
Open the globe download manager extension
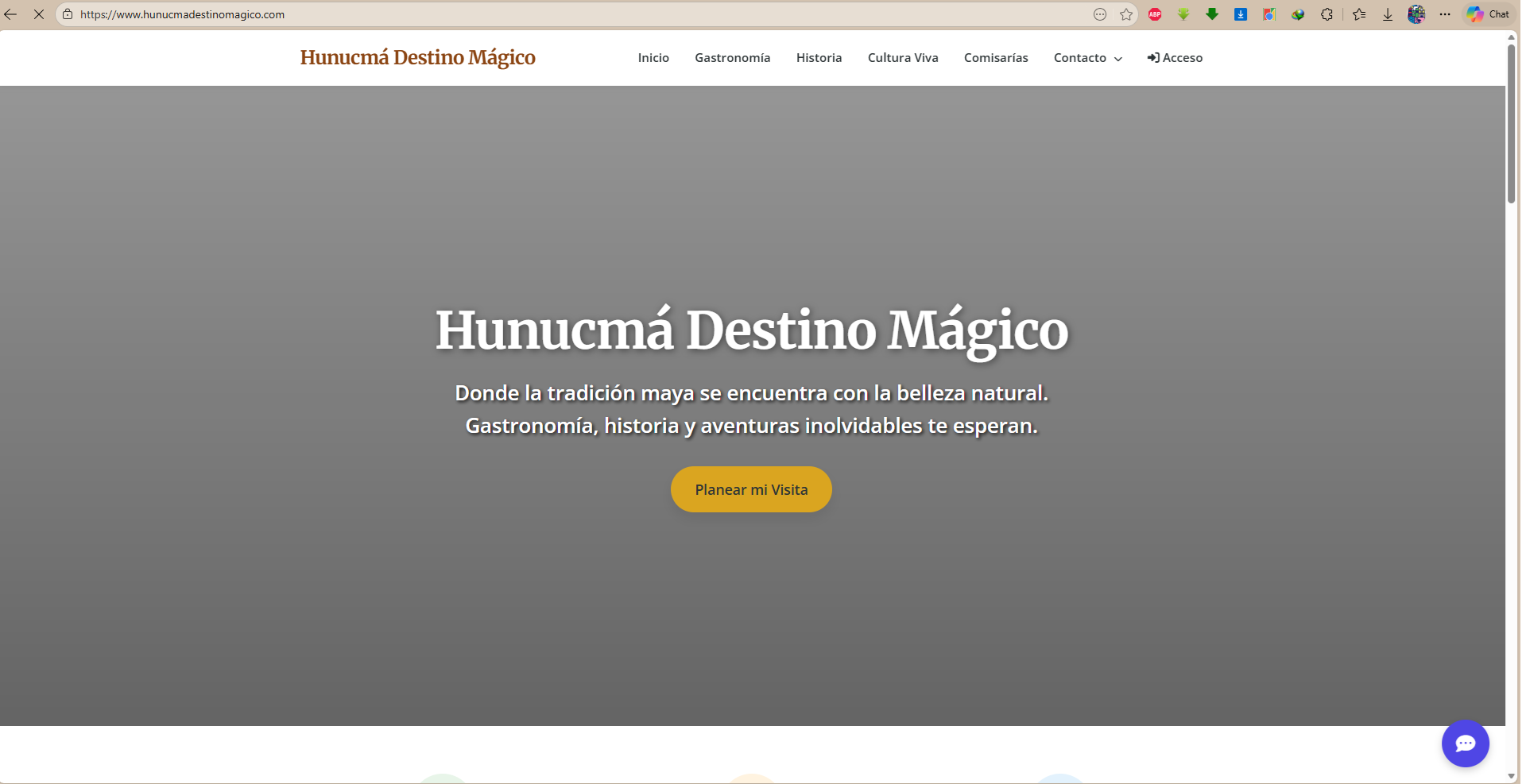point(1298,14)
